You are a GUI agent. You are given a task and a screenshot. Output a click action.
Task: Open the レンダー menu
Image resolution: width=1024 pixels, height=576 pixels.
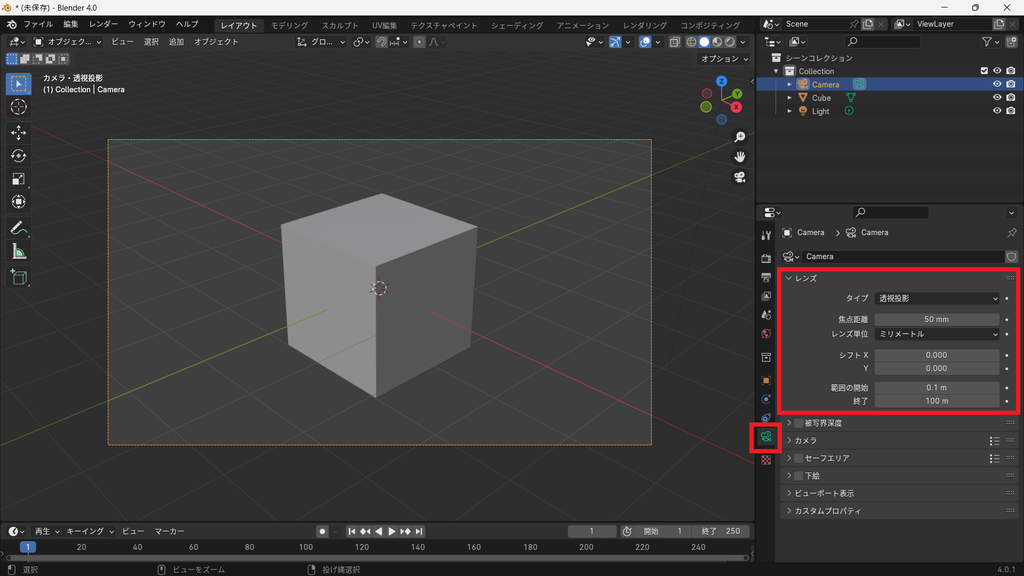point(103,24)
